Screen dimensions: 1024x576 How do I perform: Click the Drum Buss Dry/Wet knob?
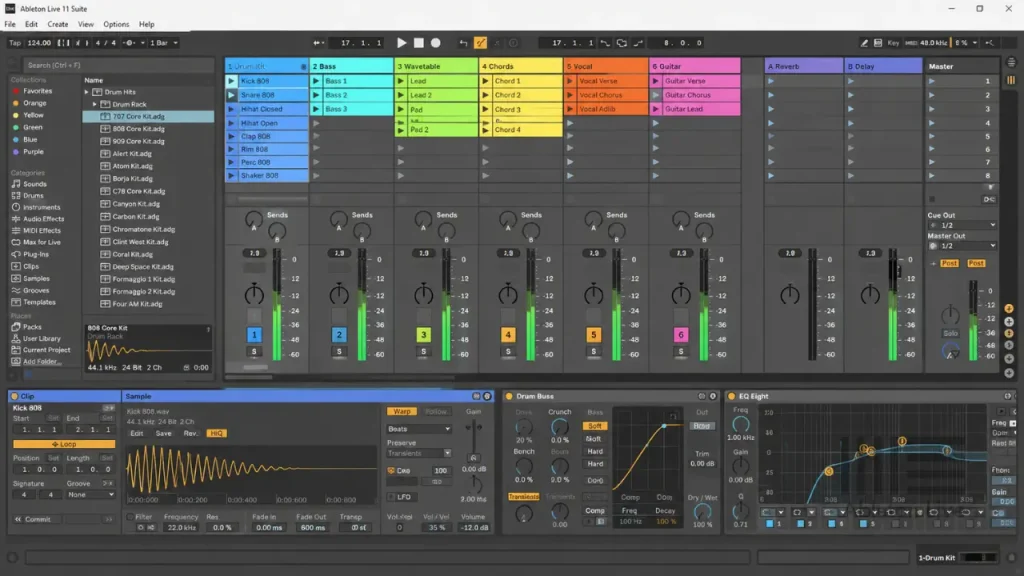tap(702, 512)
